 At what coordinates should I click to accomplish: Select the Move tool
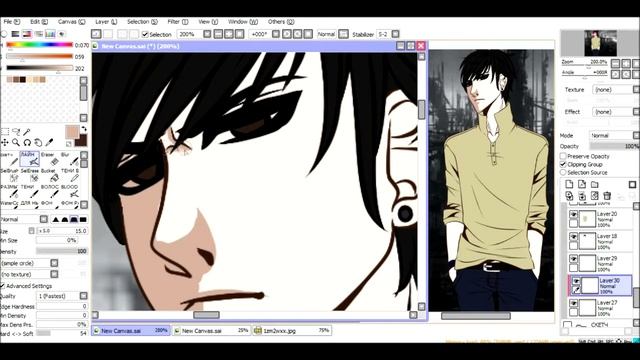tap(5, 142)
